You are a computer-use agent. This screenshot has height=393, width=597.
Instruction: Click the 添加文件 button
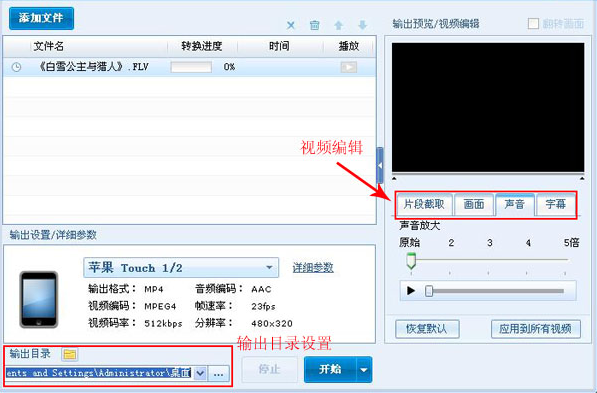41,18
